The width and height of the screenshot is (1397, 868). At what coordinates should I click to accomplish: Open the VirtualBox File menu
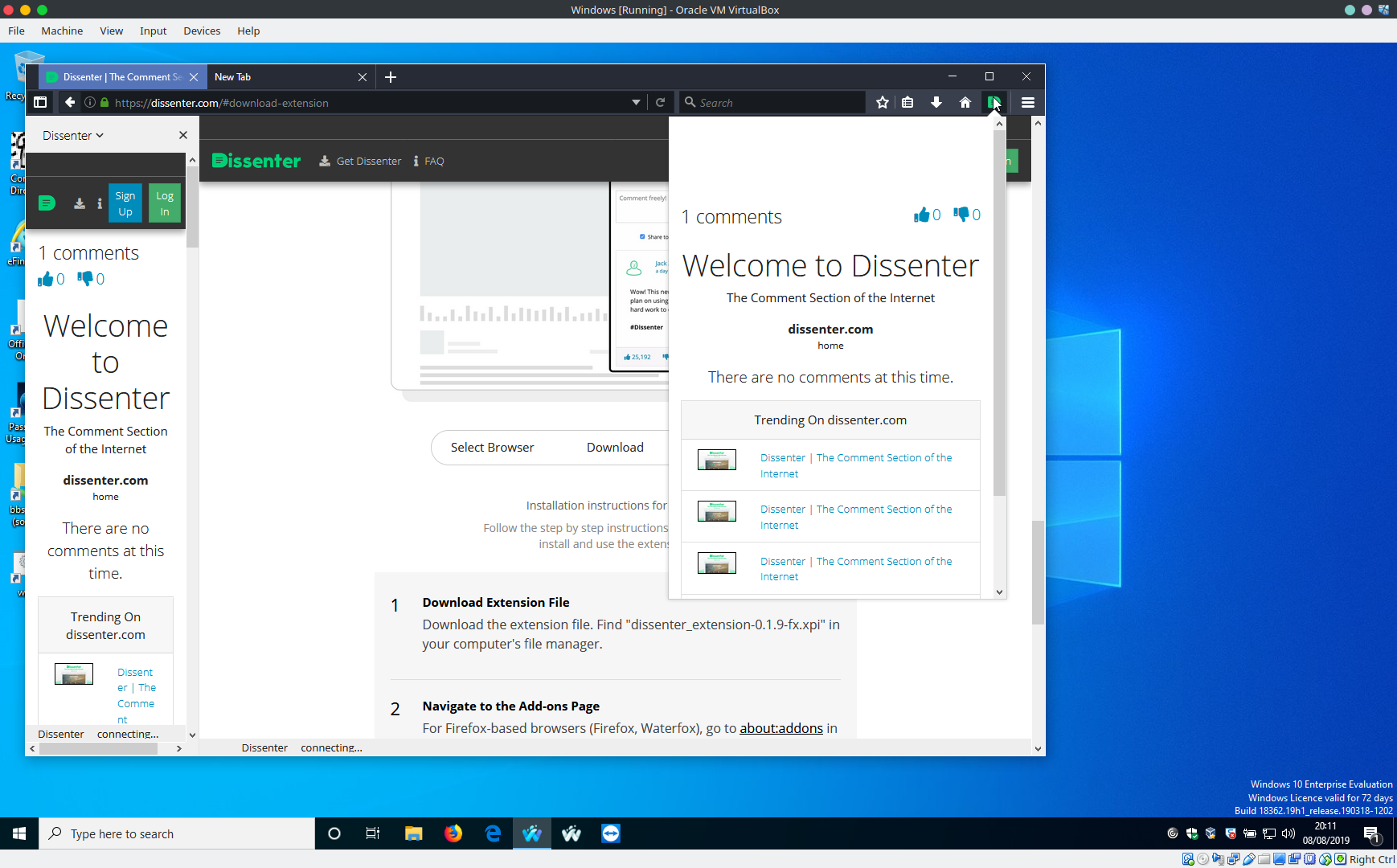point(16,31)
